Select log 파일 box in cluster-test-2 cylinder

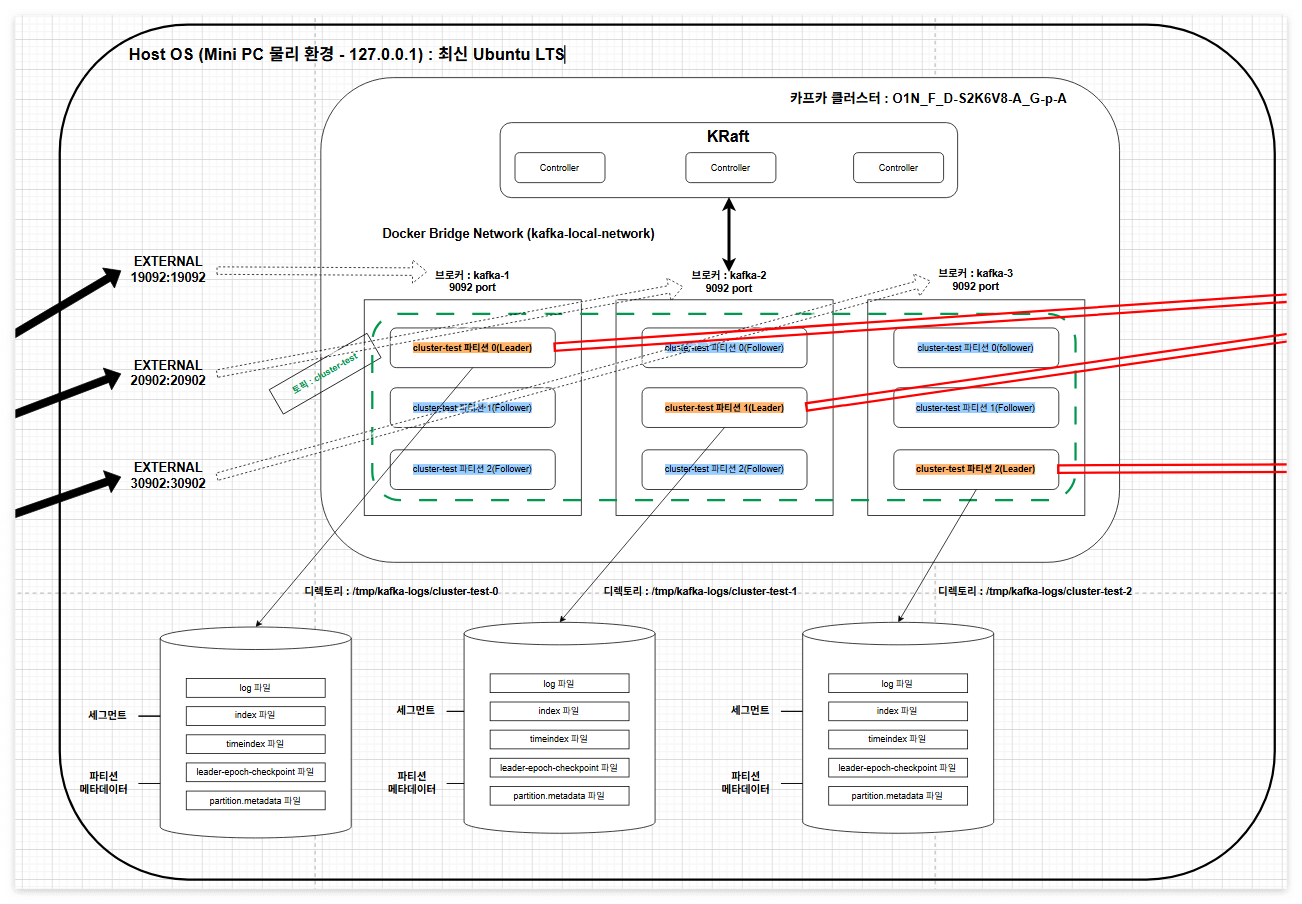[x=897, y=684]
